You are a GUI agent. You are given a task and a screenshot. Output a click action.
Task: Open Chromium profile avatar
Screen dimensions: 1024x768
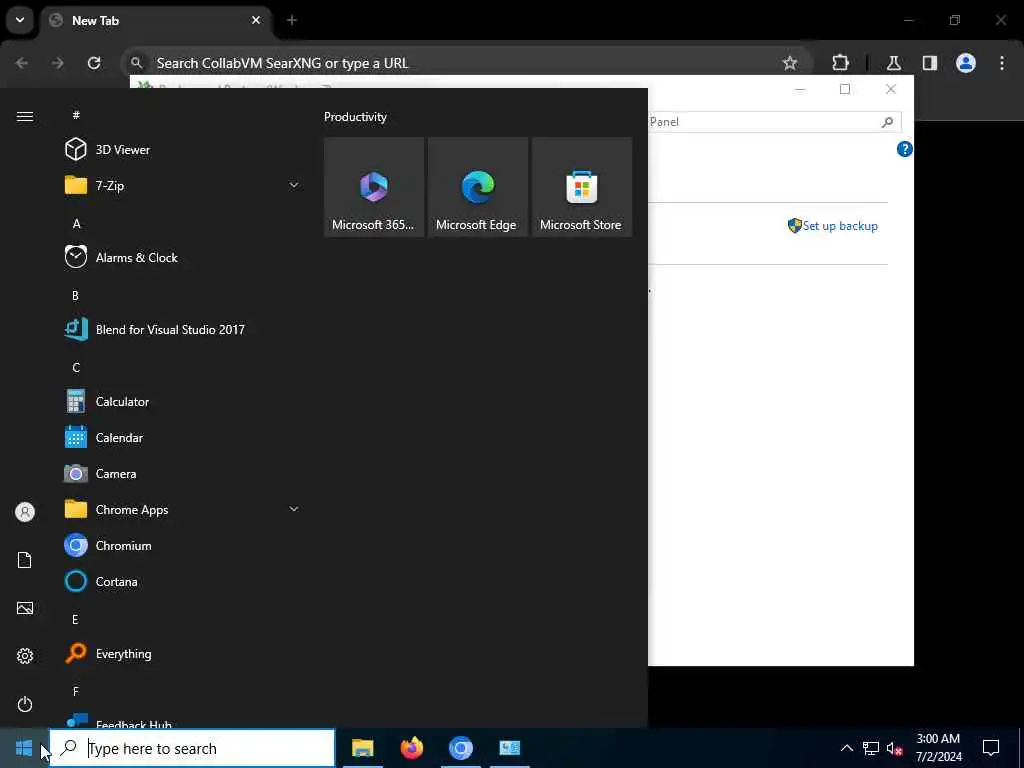[x=966, y=63]
